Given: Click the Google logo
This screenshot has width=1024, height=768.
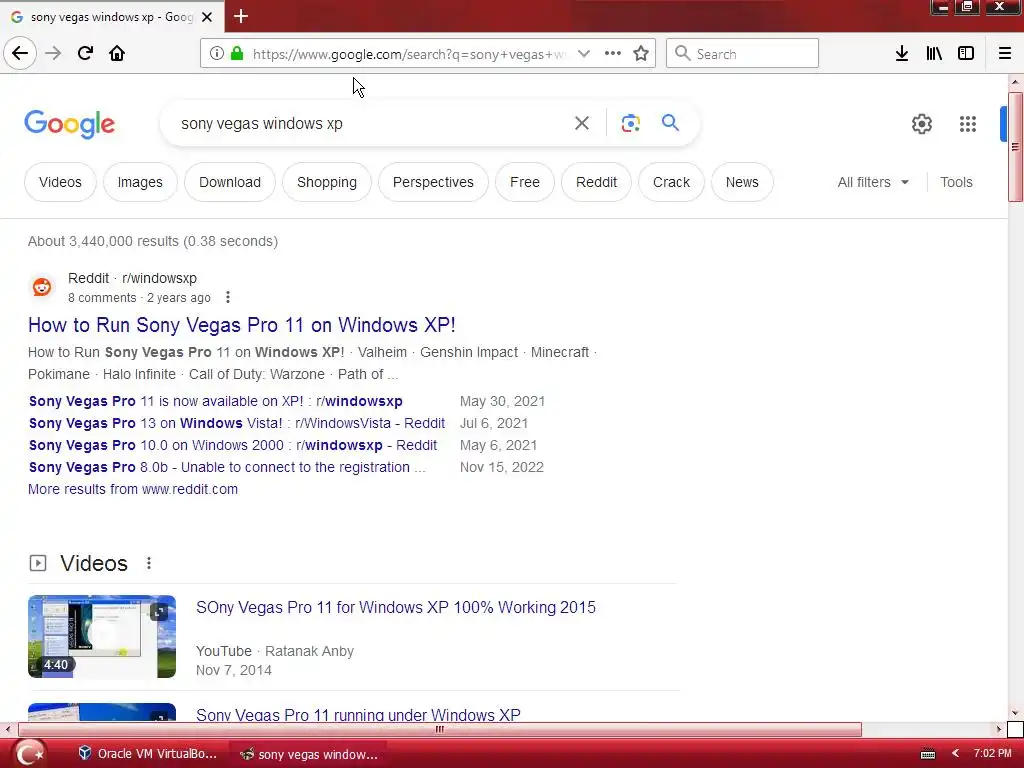Looking at the screenshot, I should pyautogui.click(x=70, y=124).
